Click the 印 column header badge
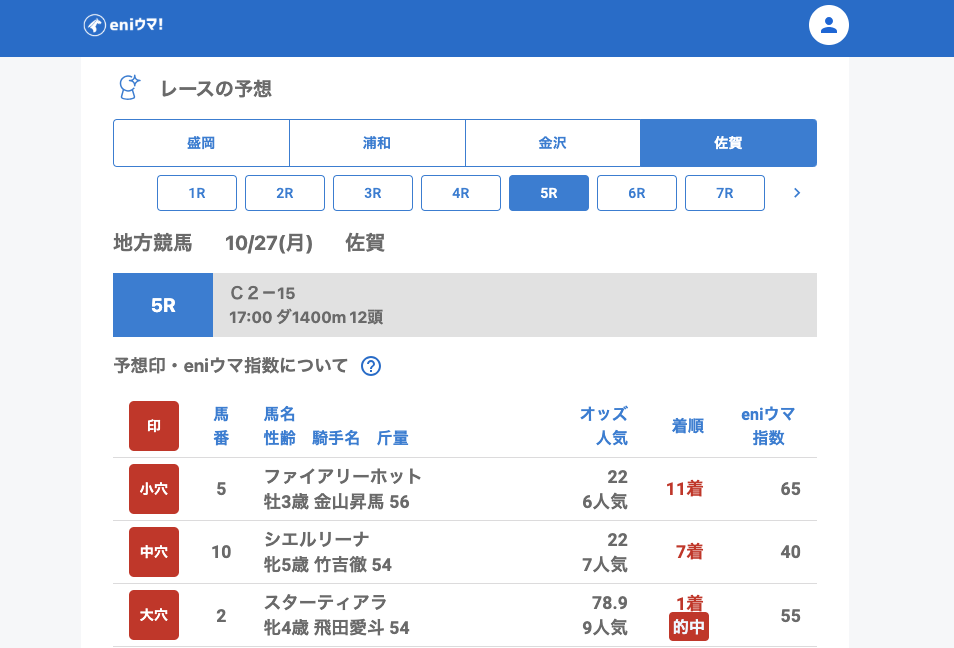Screen dimensions: 954x648 (154, 426)
